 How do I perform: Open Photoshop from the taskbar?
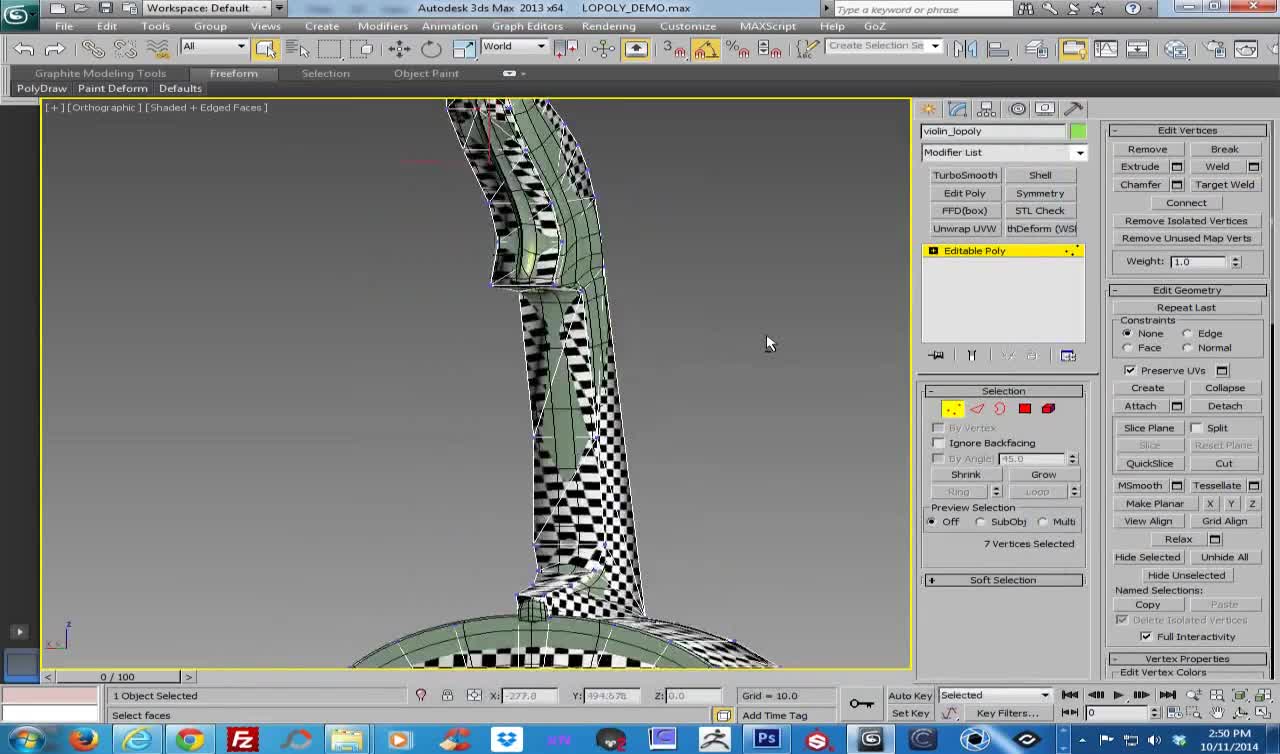point(767,740)
